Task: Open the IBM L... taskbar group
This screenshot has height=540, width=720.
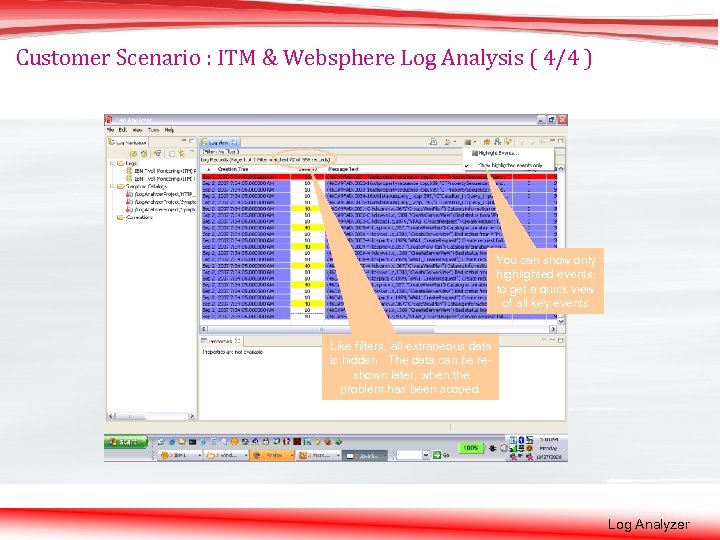Action: (181, 456)
